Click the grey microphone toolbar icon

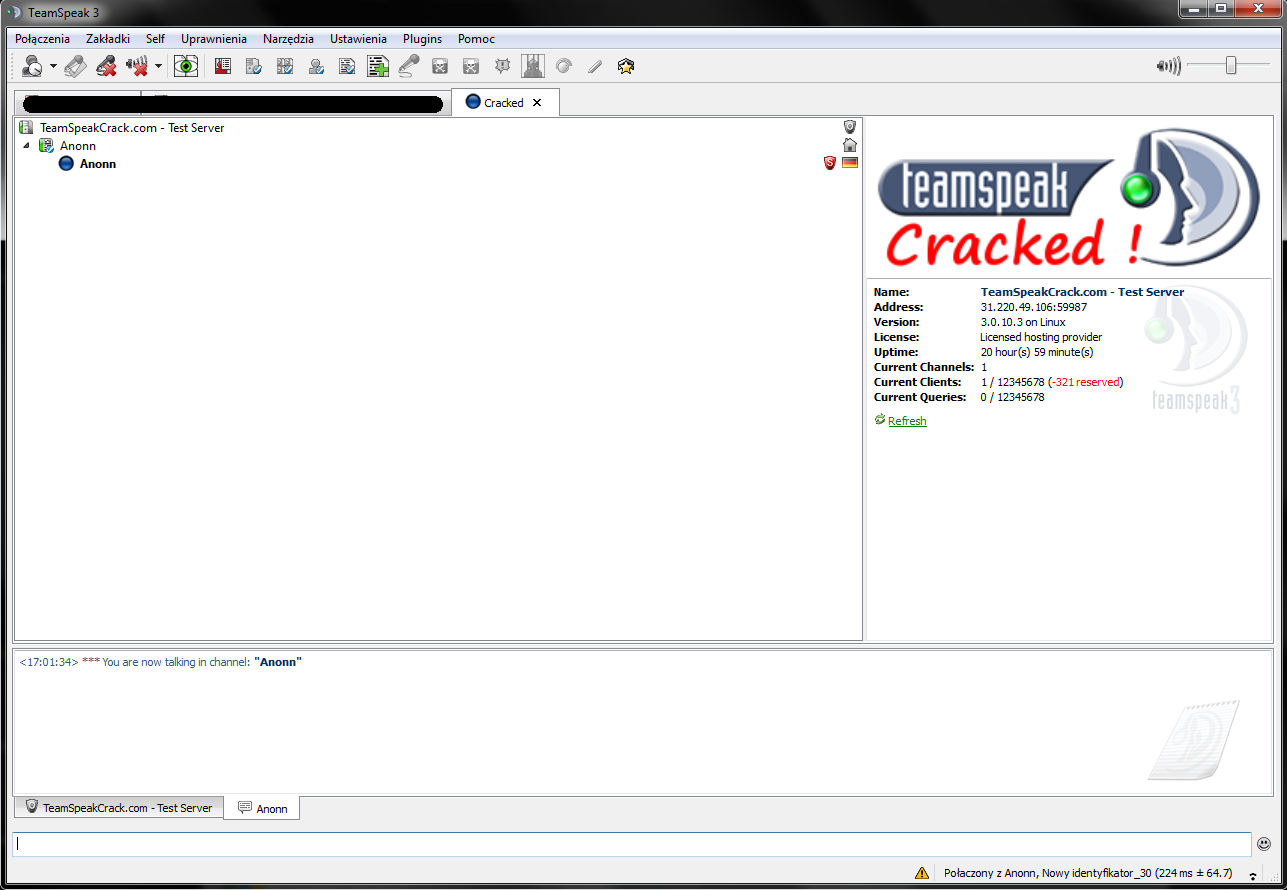[x=408, y=66]
